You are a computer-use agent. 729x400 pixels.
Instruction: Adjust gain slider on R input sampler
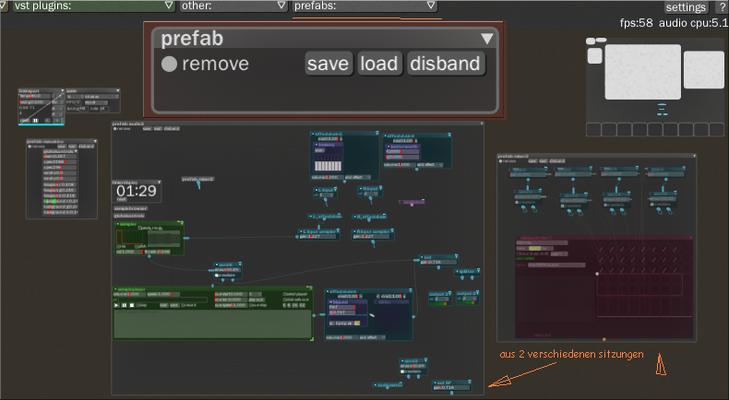click(x=371, y=237)
